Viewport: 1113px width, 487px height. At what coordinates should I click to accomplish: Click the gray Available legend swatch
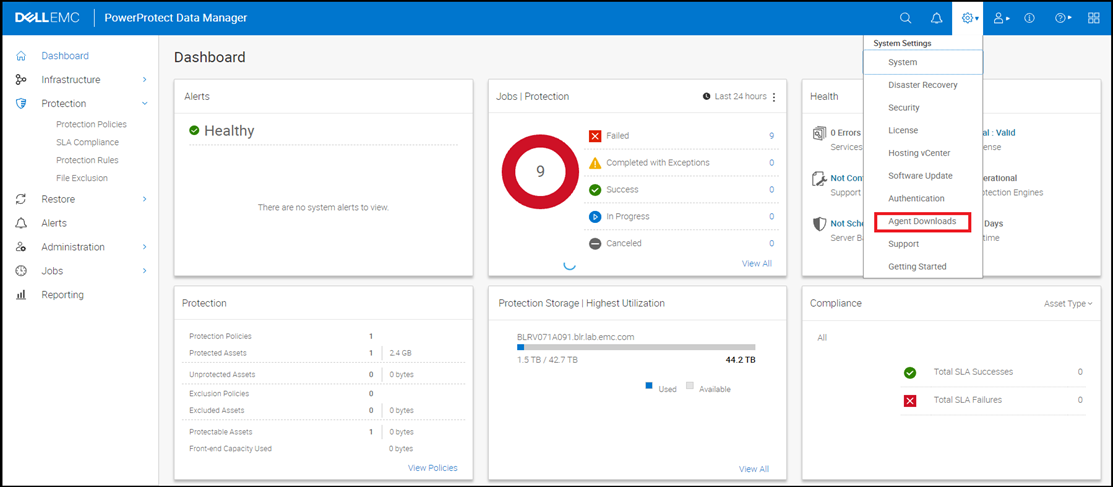(689, 386)
